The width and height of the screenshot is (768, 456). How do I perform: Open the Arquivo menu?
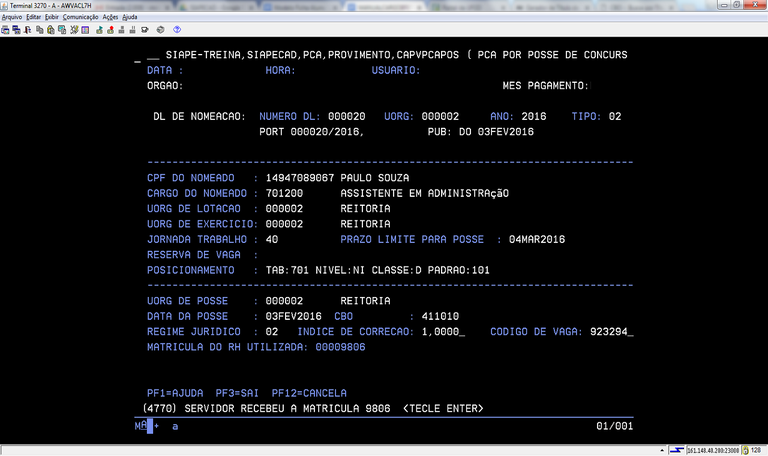(12, 17)
